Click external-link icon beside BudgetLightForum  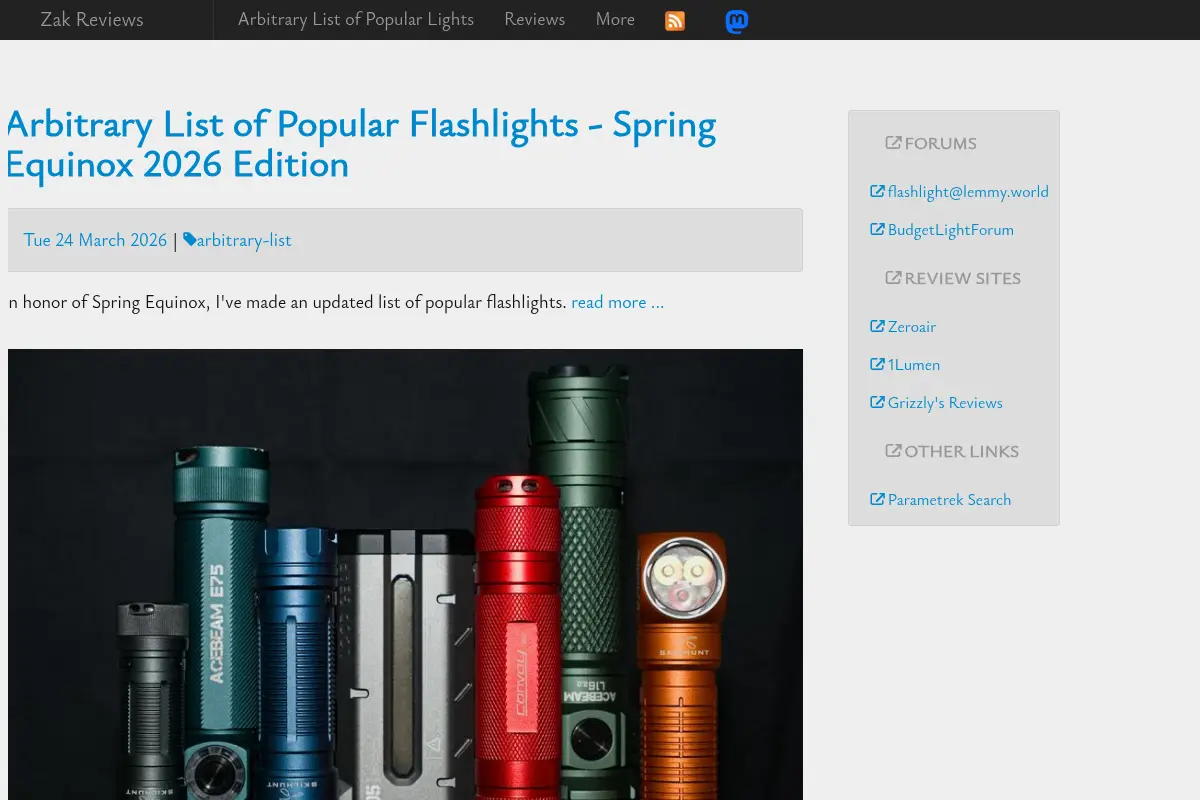[x=877, y=229]
